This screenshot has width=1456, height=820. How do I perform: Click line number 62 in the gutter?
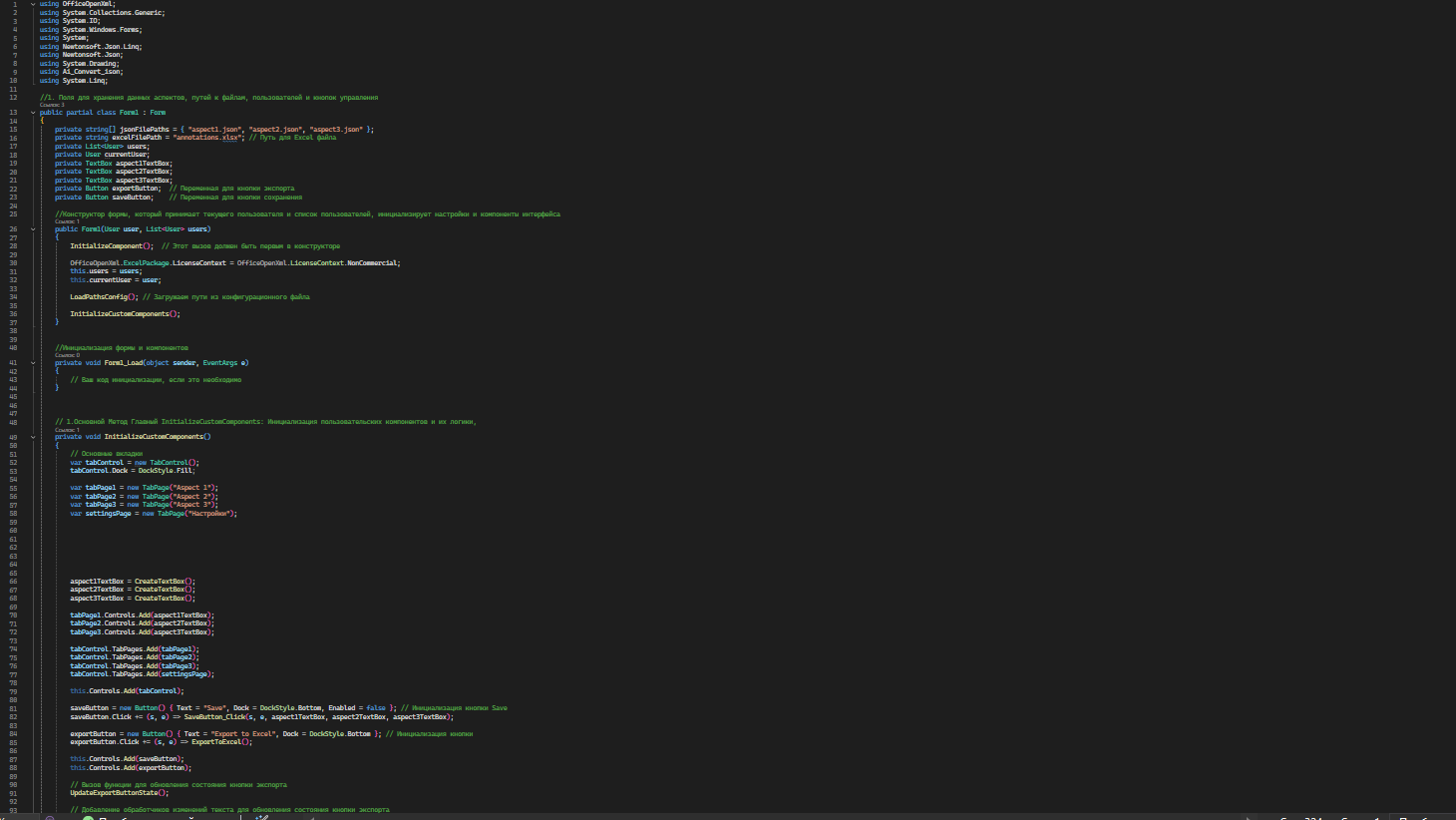pos(14,548)
